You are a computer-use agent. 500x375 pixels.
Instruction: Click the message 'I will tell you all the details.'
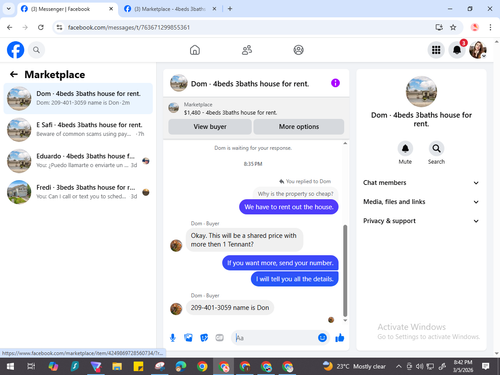[295, 279]
